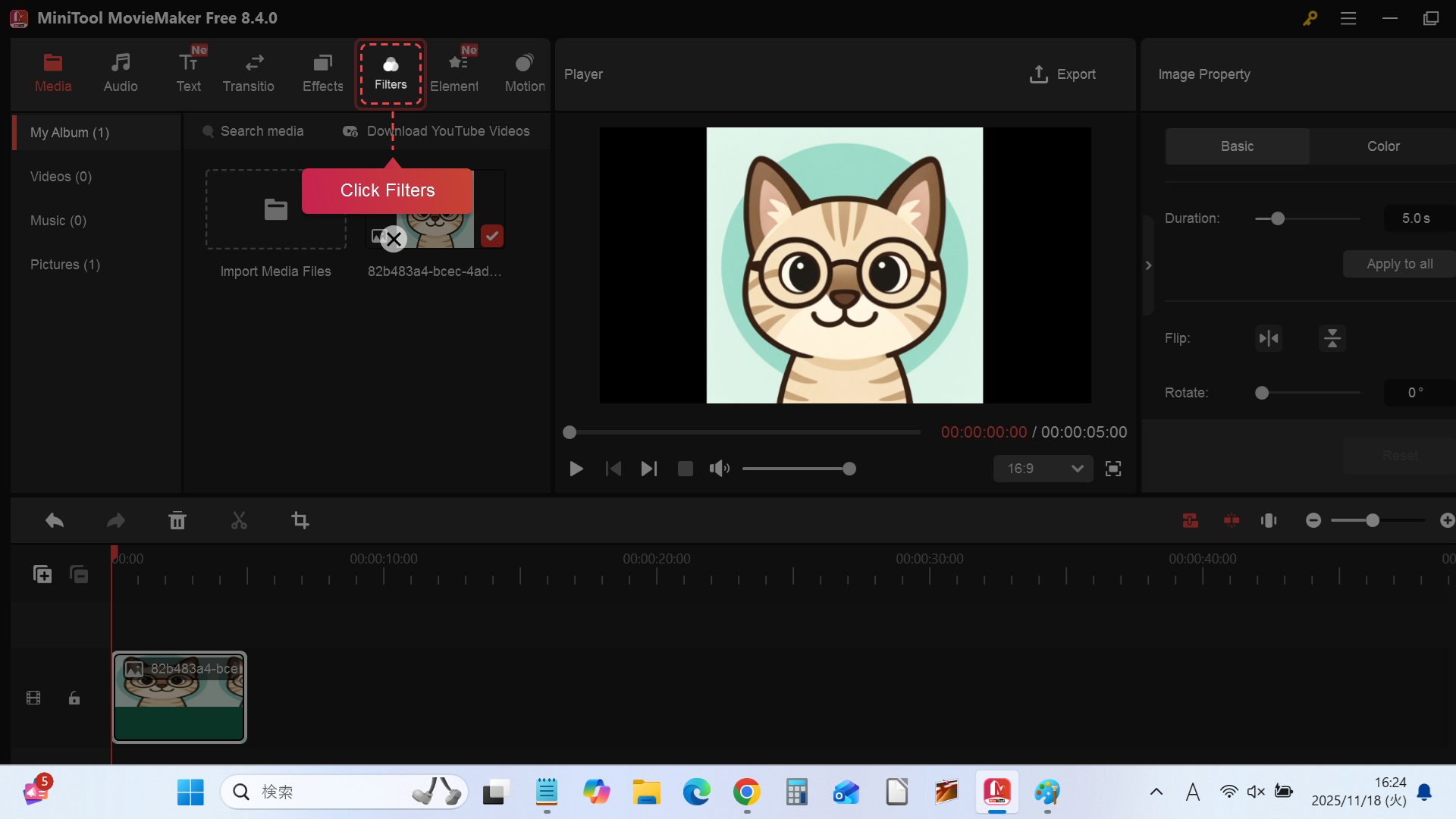
Task: Click the undo arrow icon
Action: (x=55, y=521)
